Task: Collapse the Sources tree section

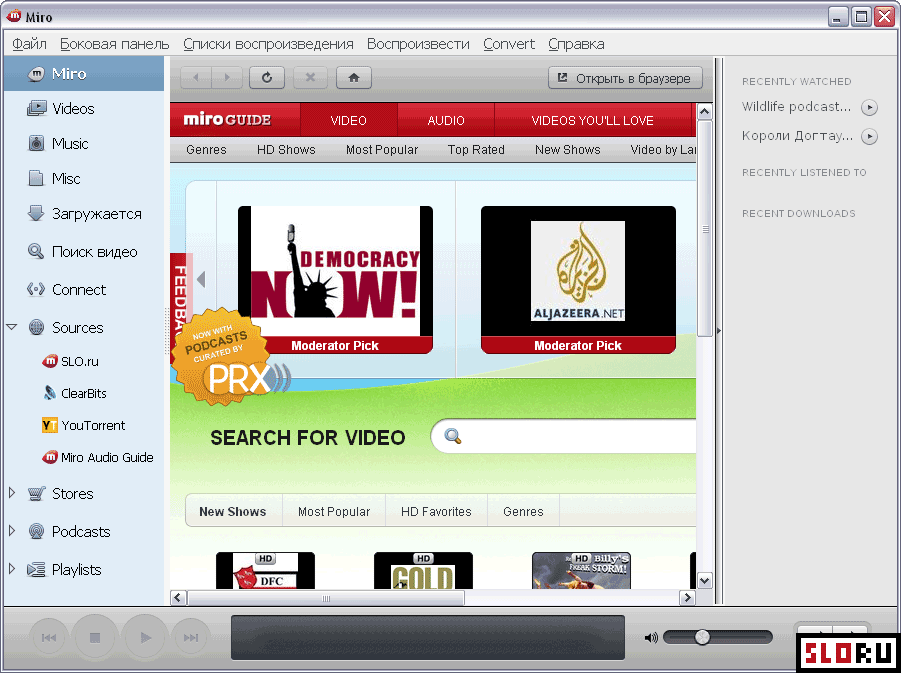Action: point(11,327)
